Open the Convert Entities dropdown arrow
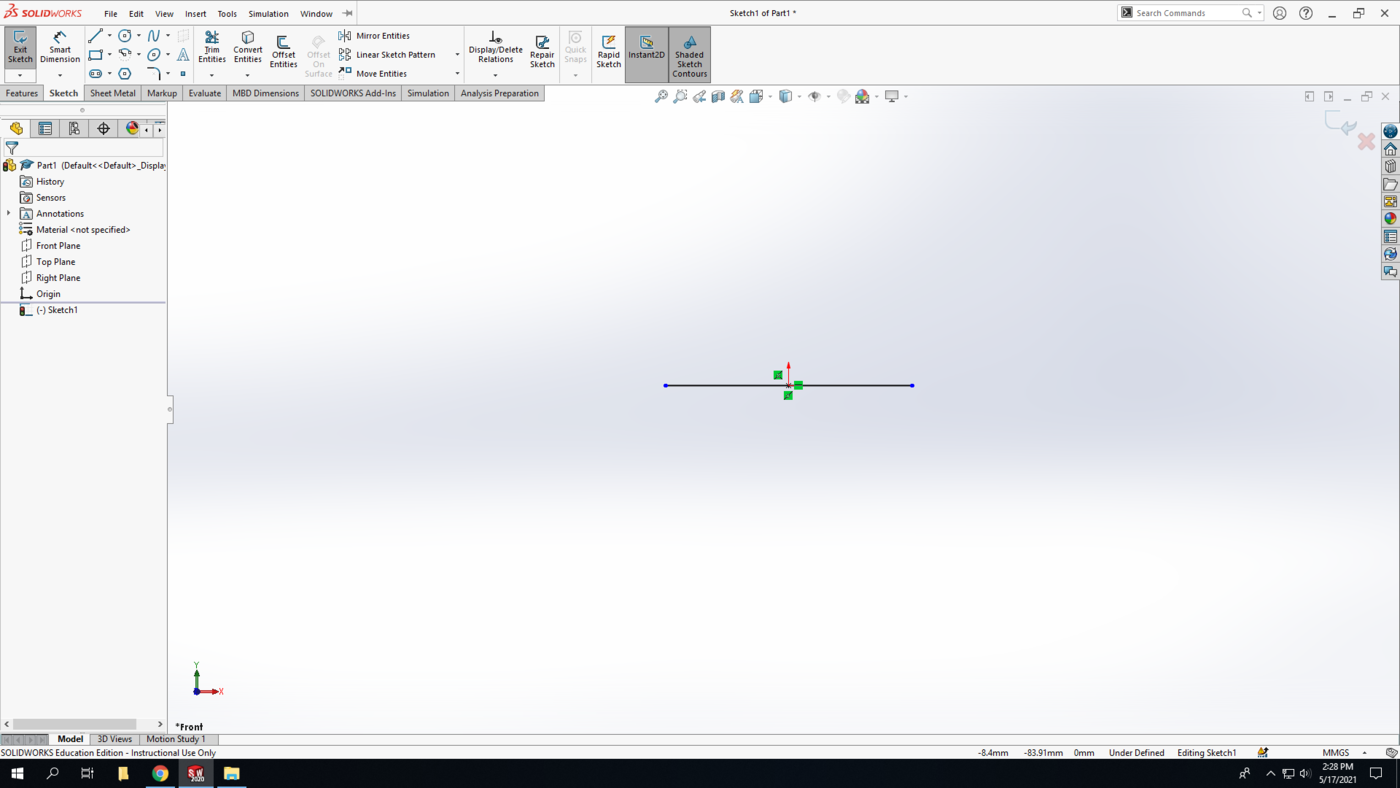This screenshot has height=788, width=1400. (248, 76)
